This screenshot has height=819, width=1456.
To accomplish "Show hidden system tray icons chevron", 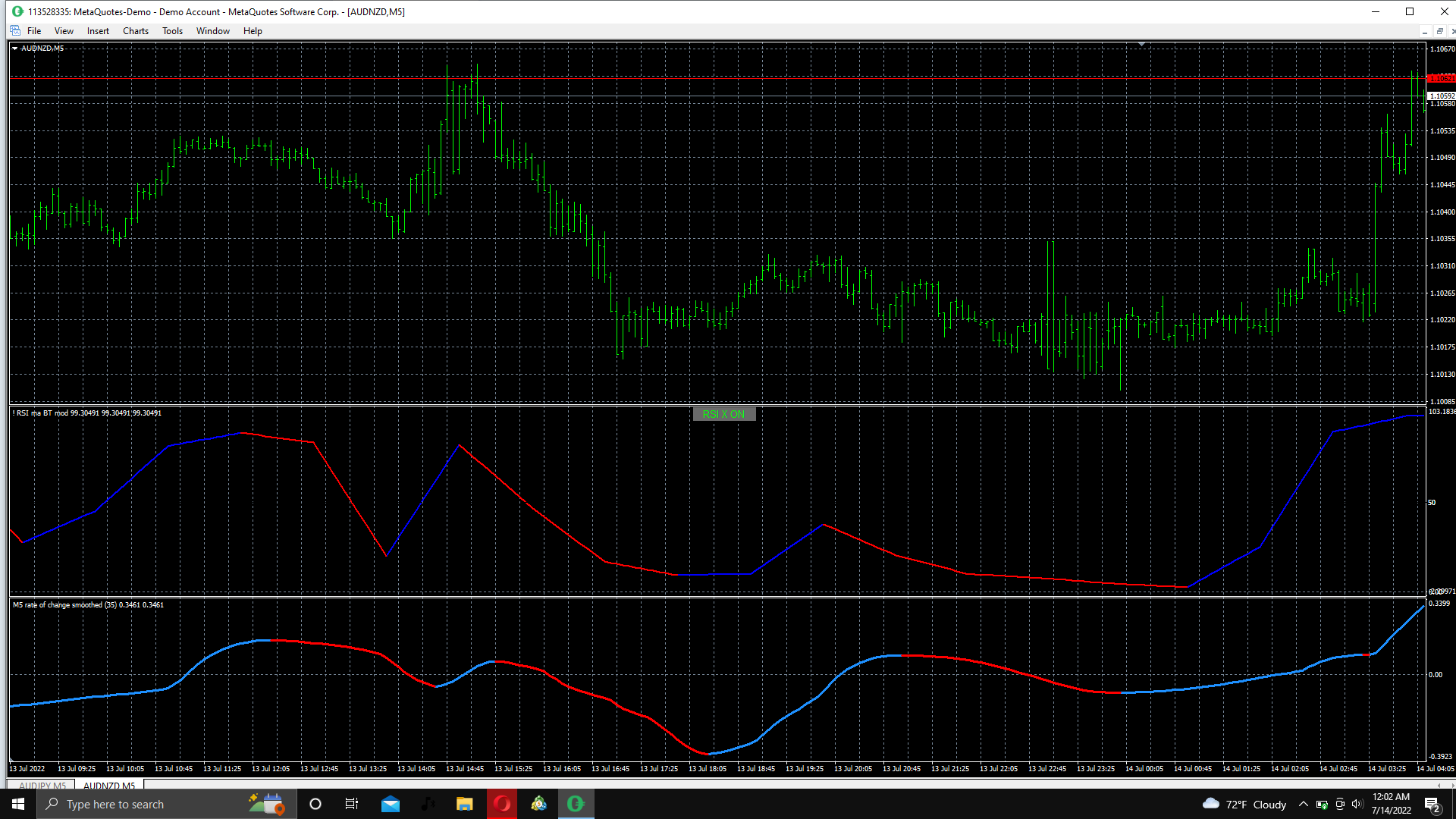I will pos(1303,804).
